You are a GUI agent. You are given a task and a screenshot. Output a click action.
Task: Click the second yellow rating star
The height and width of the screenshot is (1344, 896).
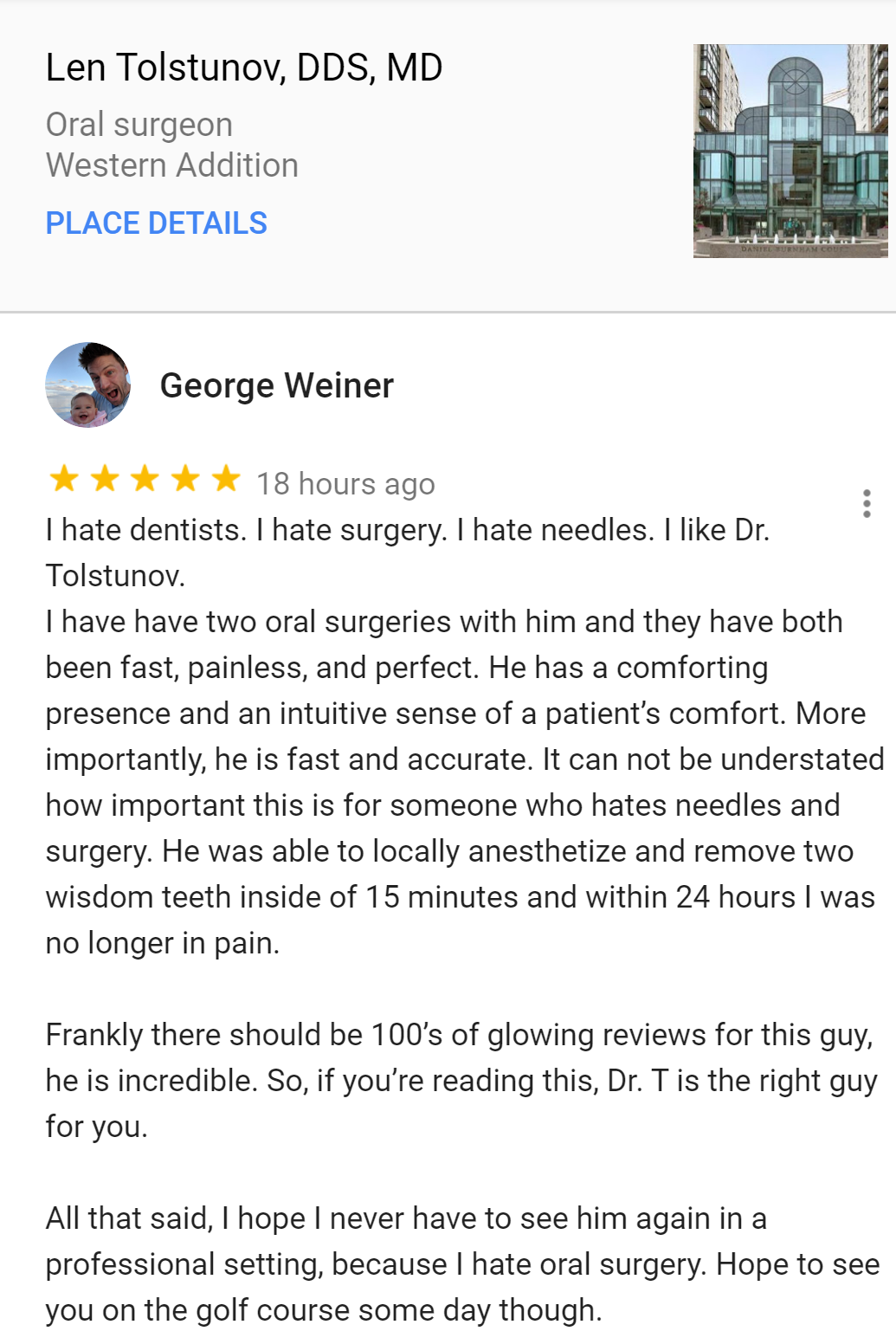point(104,478)
